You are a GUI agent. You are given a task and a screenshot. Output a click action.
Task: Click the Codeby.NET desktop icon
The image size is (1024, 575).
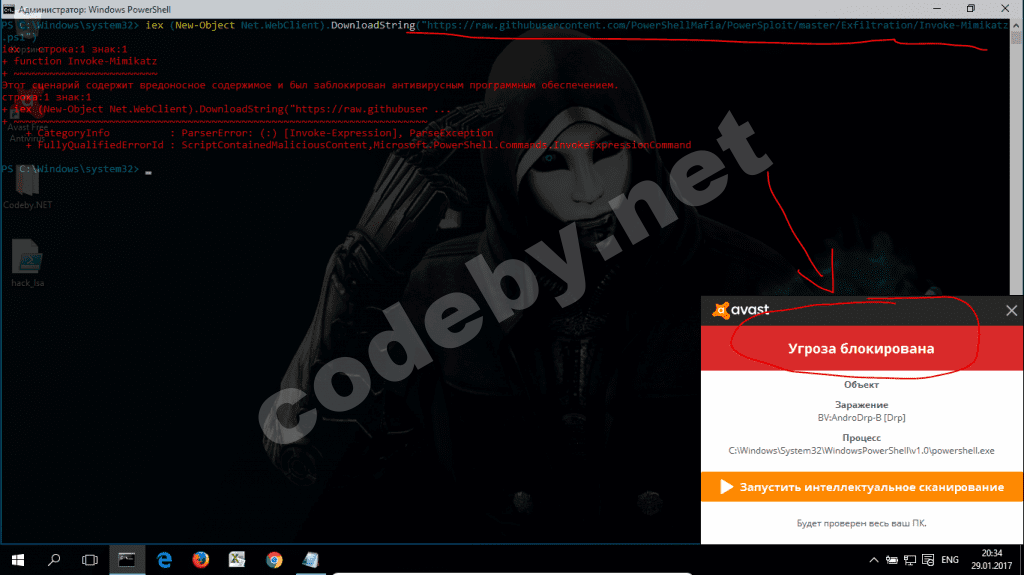pos(27,188)
